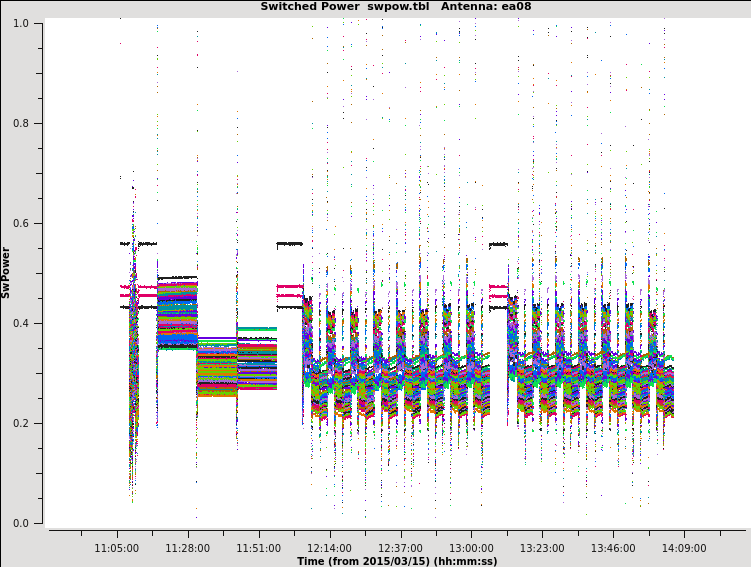
Task: Select the 13:23:00 time tick label
Action: (542, 548)
